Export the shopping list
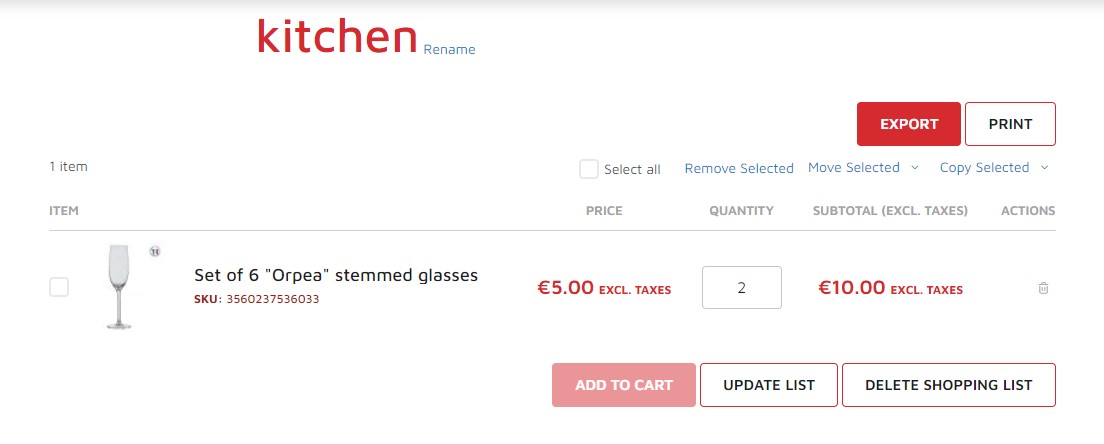The image size is (1104, 444). pyautogui.click(x=909, y=124)
